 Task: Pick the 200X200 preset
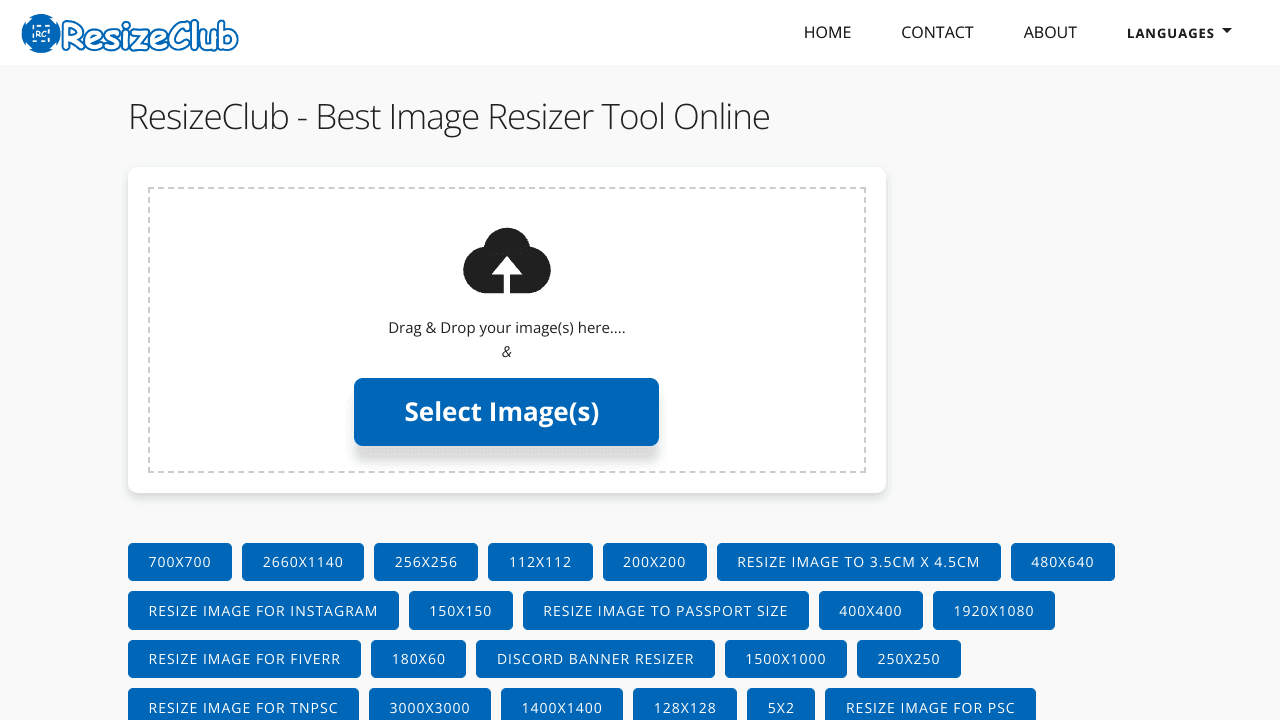click(655, 562)
